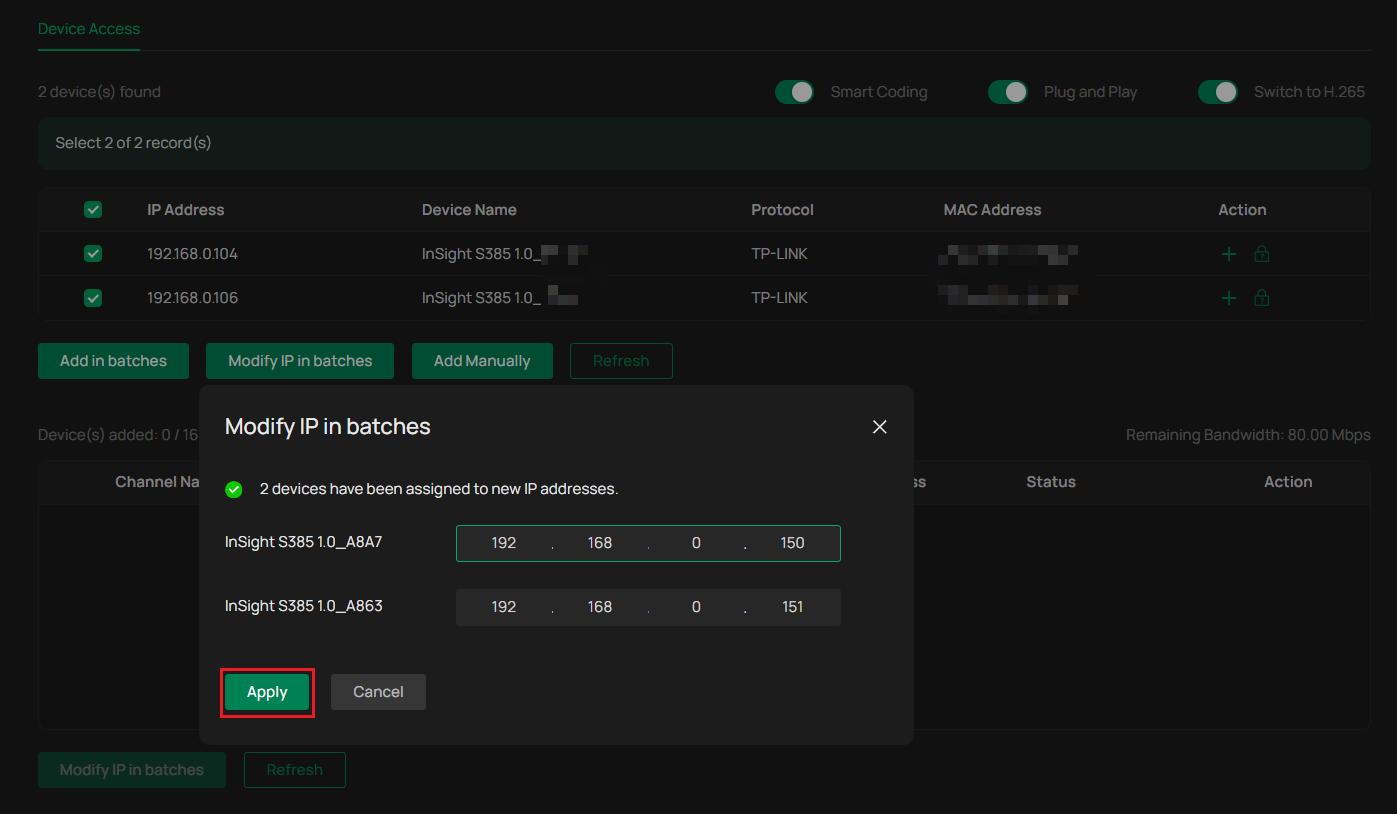Edit the second octet 168 for A863
Viewport: 1397px width, 814px height.
coord(600,607)
